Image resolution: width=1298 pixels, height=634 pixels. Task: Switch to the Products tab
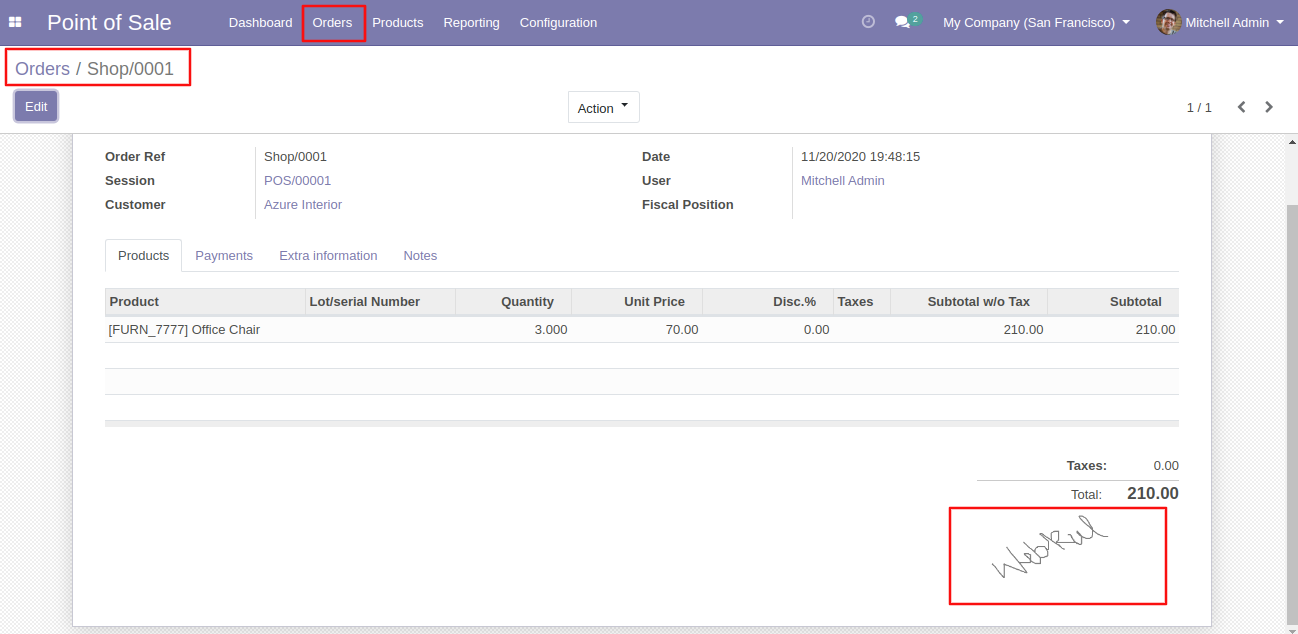click(x=143, y=256)
